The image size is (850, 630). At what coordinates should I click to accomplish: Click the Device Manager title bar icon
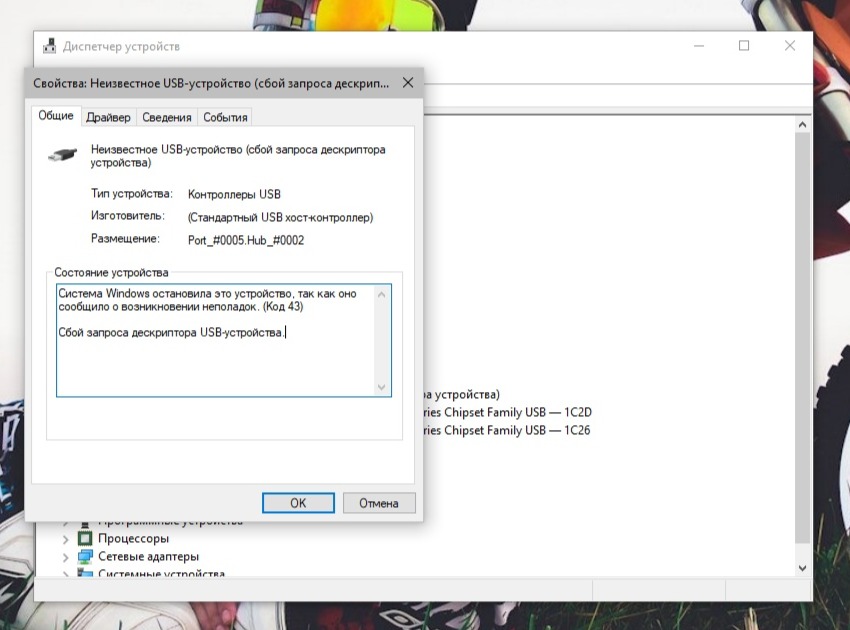tap(50, 46)
